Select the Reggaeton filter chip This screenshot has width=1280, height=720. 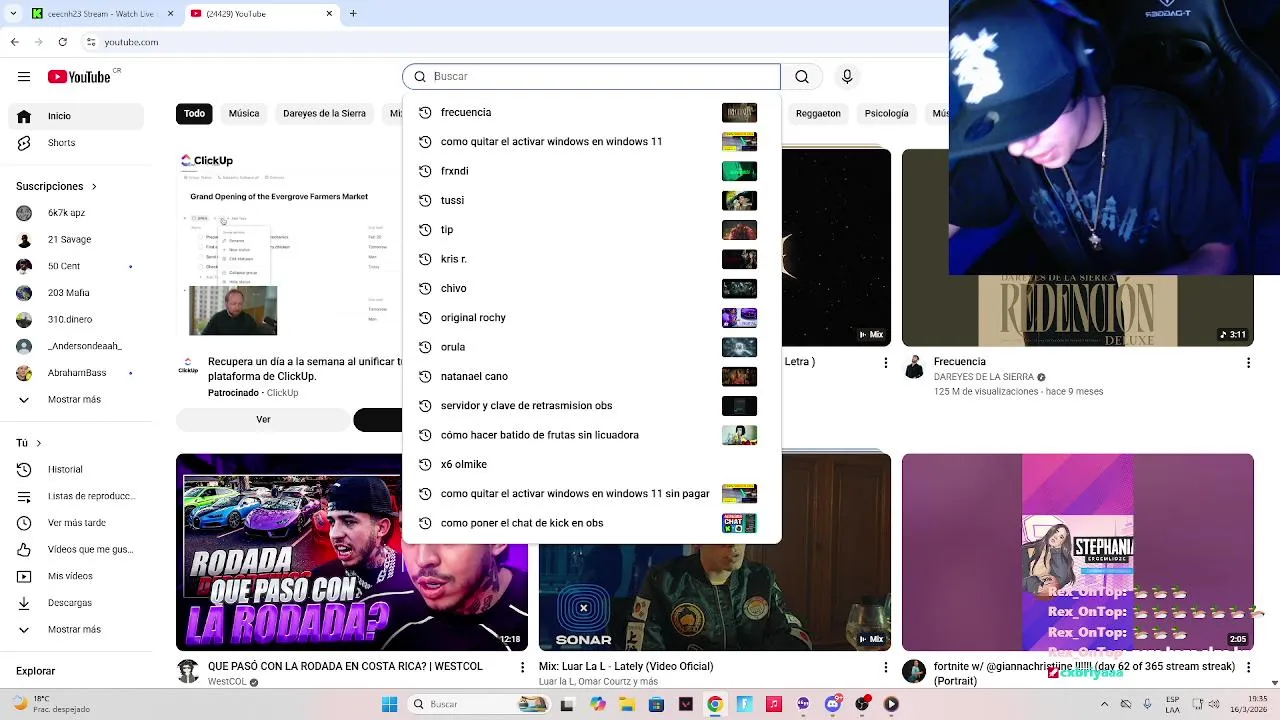pyautogui.click(x=818, y=113)
